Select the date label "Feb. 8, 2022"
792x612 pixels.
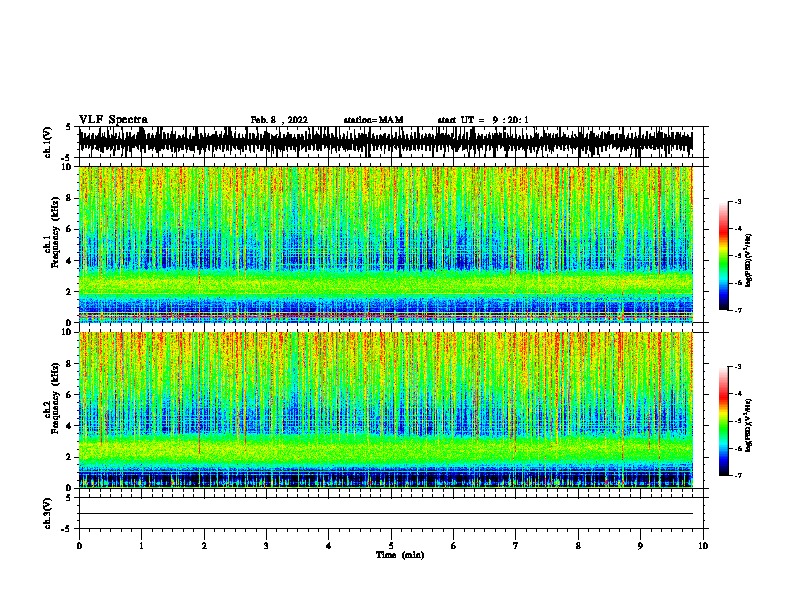pyautogui.click(x=279, y=120)
